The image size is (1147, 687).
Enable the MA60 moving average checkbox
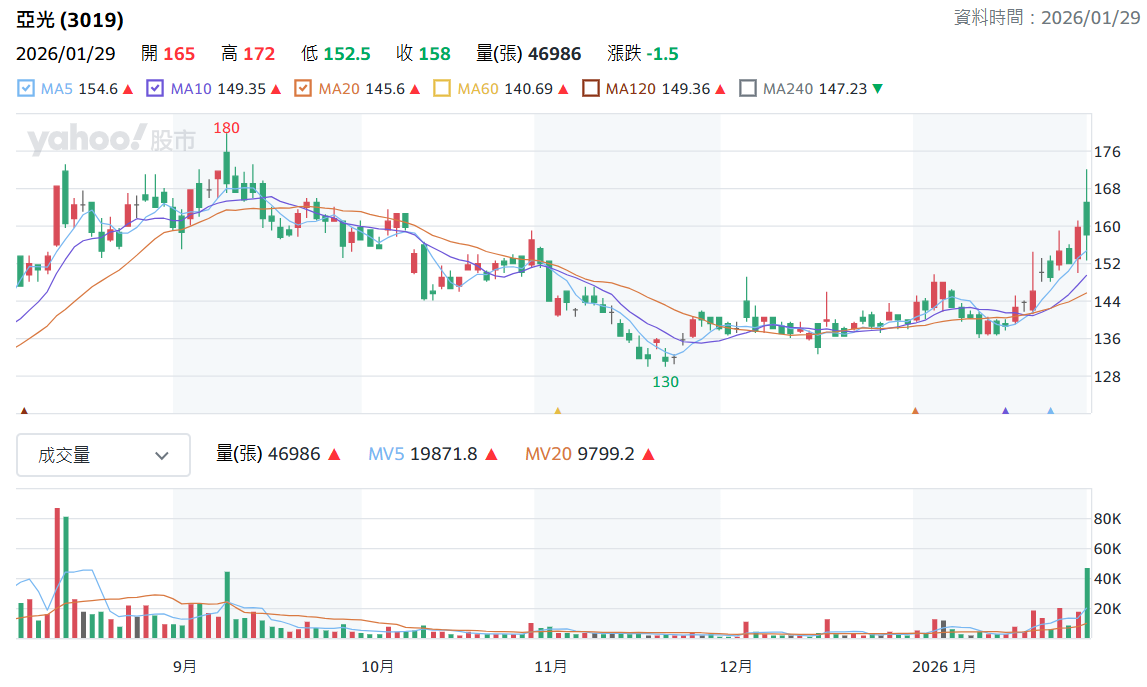point(442,89)
